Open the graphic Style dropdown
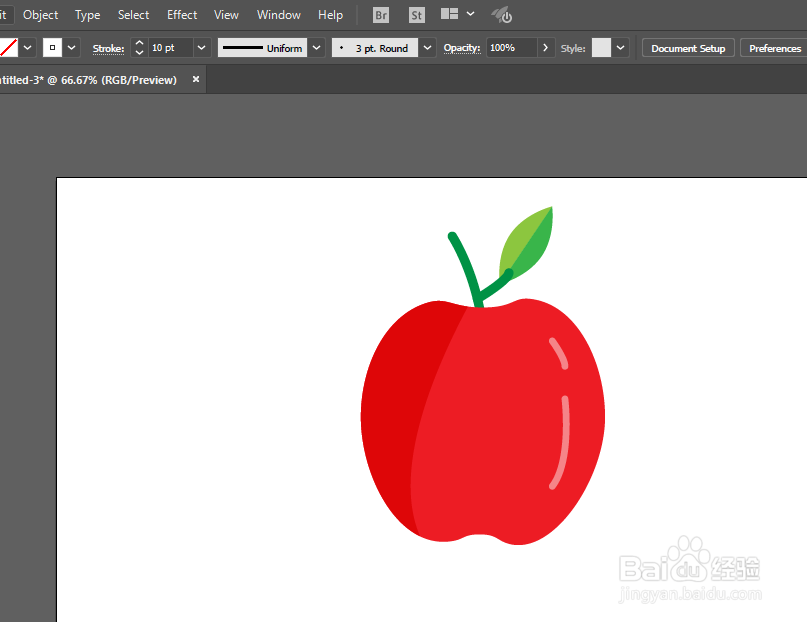This screenshot has height=622, width=807. [621, 48]
